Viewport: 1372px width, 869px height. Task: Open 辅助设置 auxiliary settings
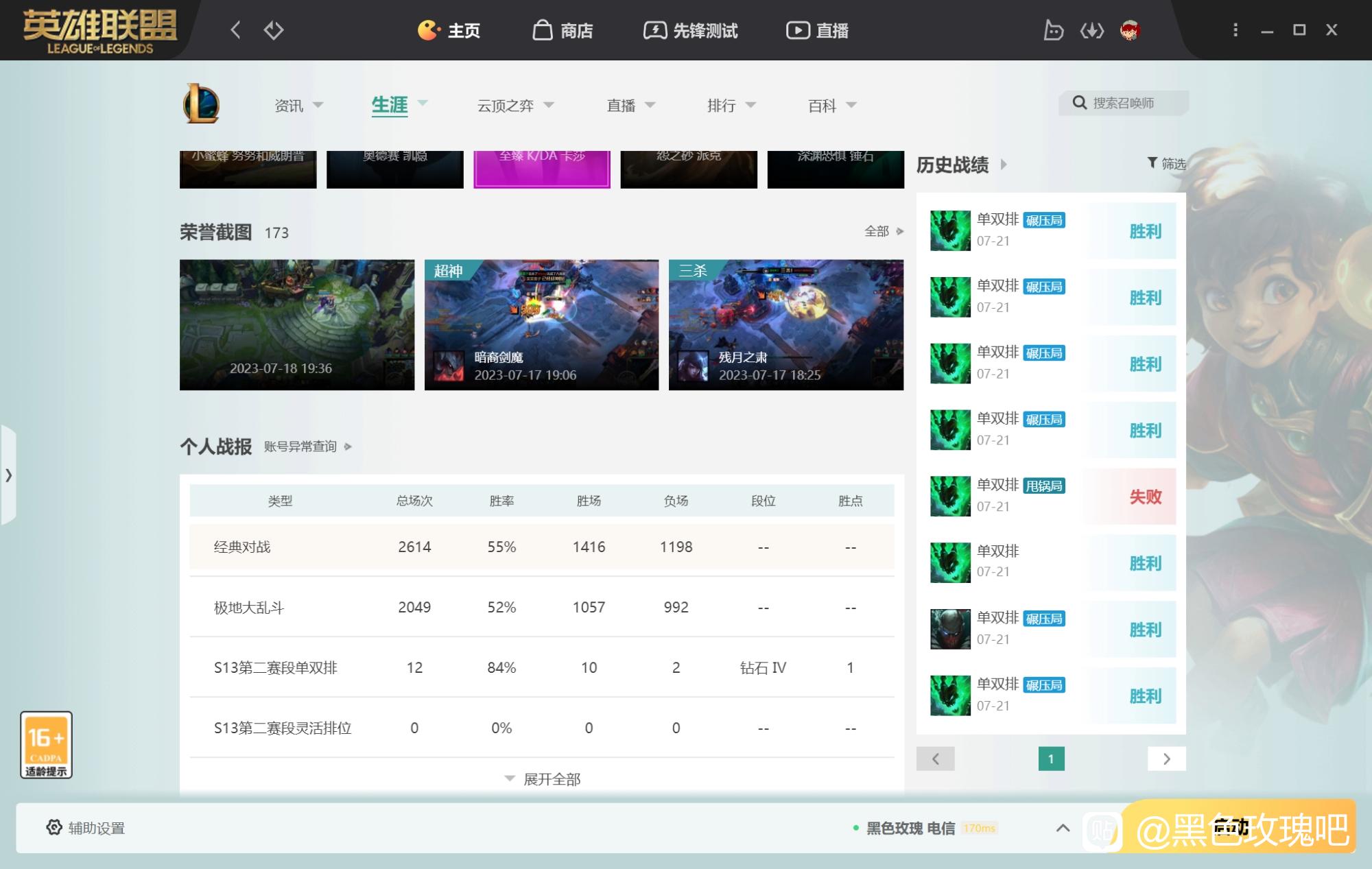click(x=86, y=828)
